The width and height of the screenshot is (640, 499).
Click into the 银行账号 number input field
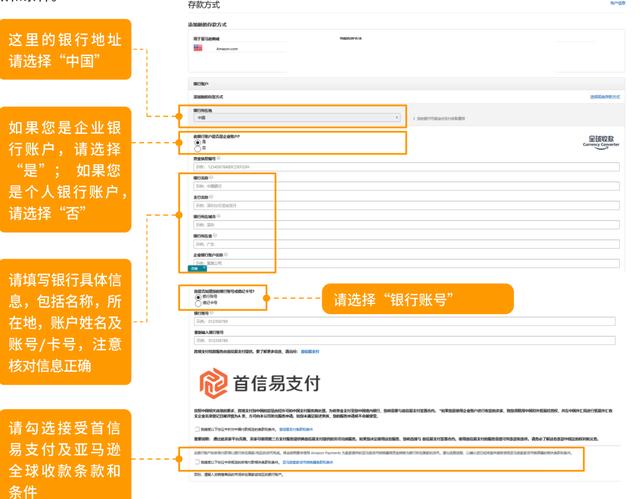(300, 321)
